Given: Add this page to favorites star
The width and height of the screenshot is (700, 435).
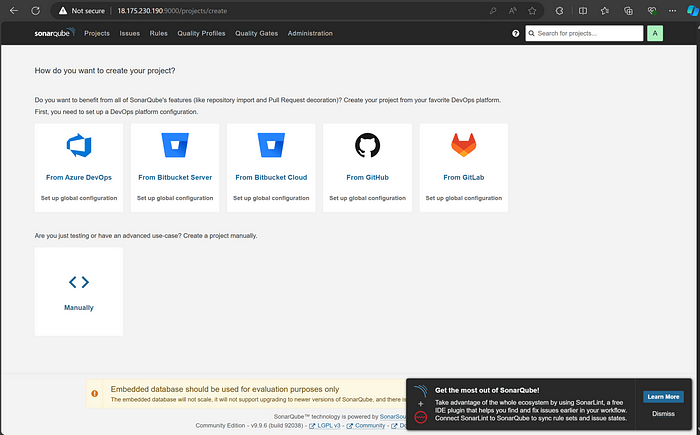Looking at the screenshot, I should click(x=532, y=11).
